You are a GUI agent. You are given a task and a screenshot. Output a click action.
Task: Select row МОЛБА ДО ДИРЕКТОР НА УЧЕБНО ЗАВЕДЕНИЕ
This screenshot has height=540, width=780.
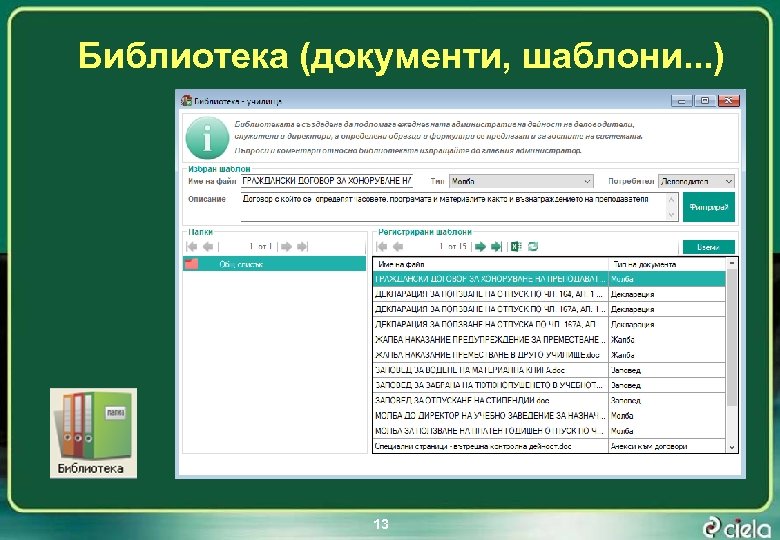pos(549,416)
